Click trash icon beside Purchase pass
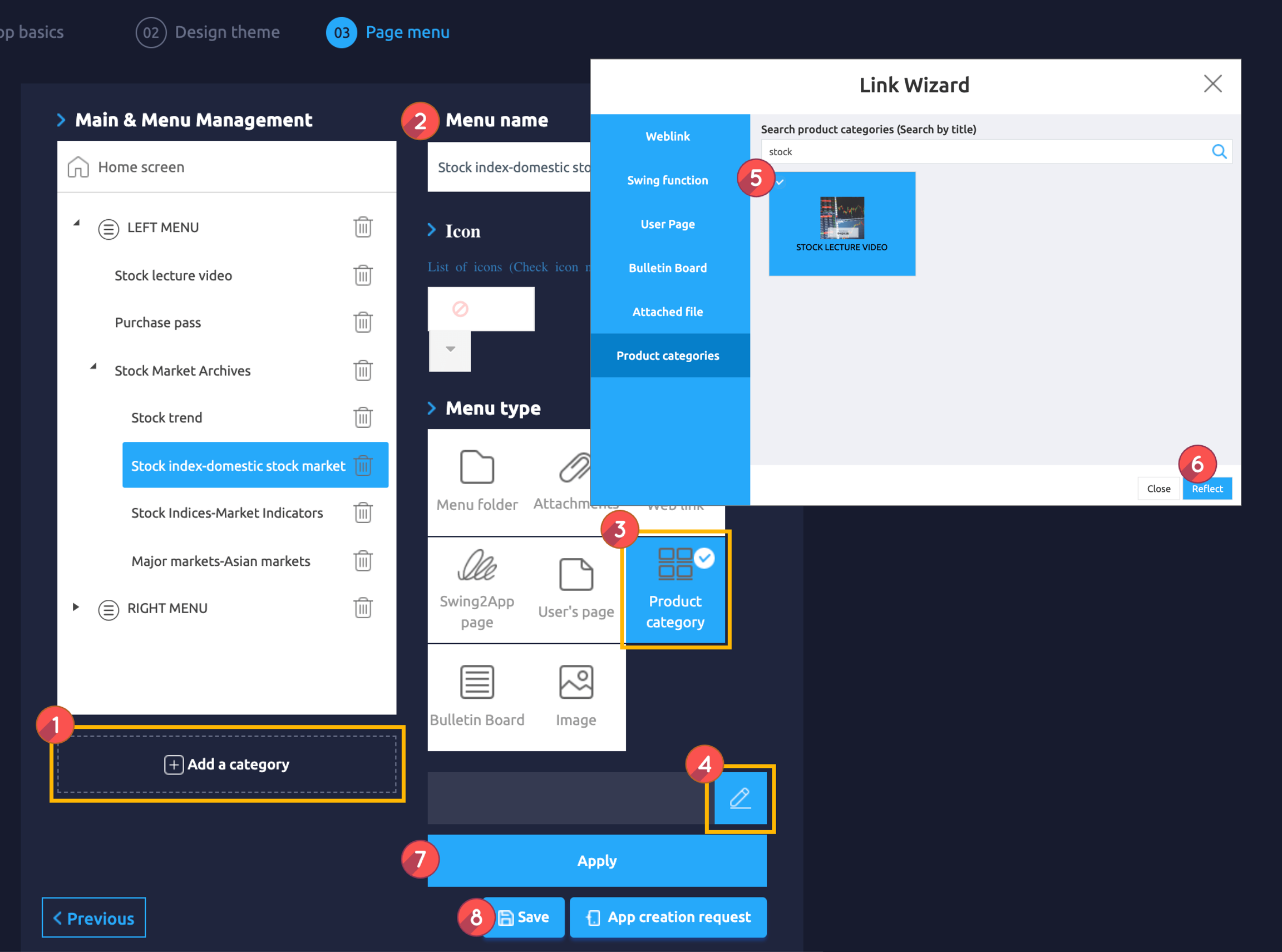 [x=362, y=323]
